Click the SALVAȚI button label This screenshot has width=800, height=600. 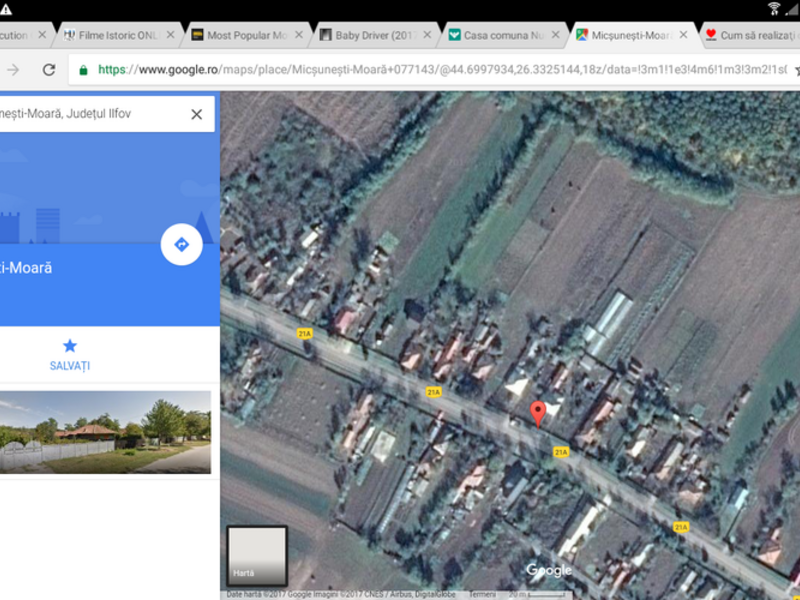tap(70, 366)
